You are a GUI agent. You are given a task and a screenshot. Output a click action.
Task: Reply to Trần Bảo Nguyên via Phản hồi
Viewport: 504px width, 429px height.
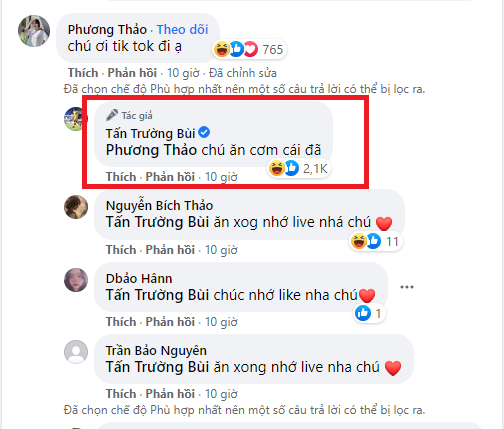pyautogui.click(x=170, y=394)
